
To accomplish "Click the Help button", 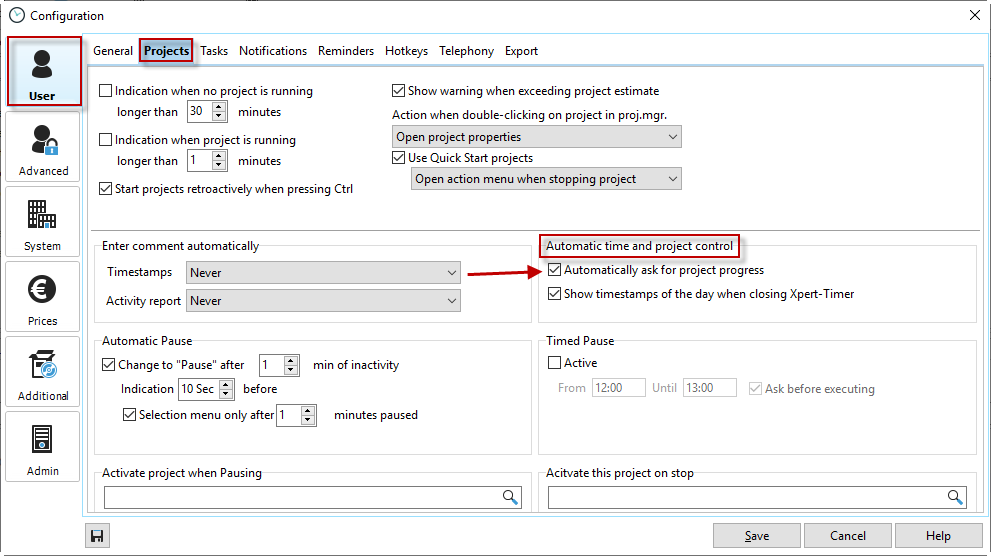I will [x=938, y=536].
